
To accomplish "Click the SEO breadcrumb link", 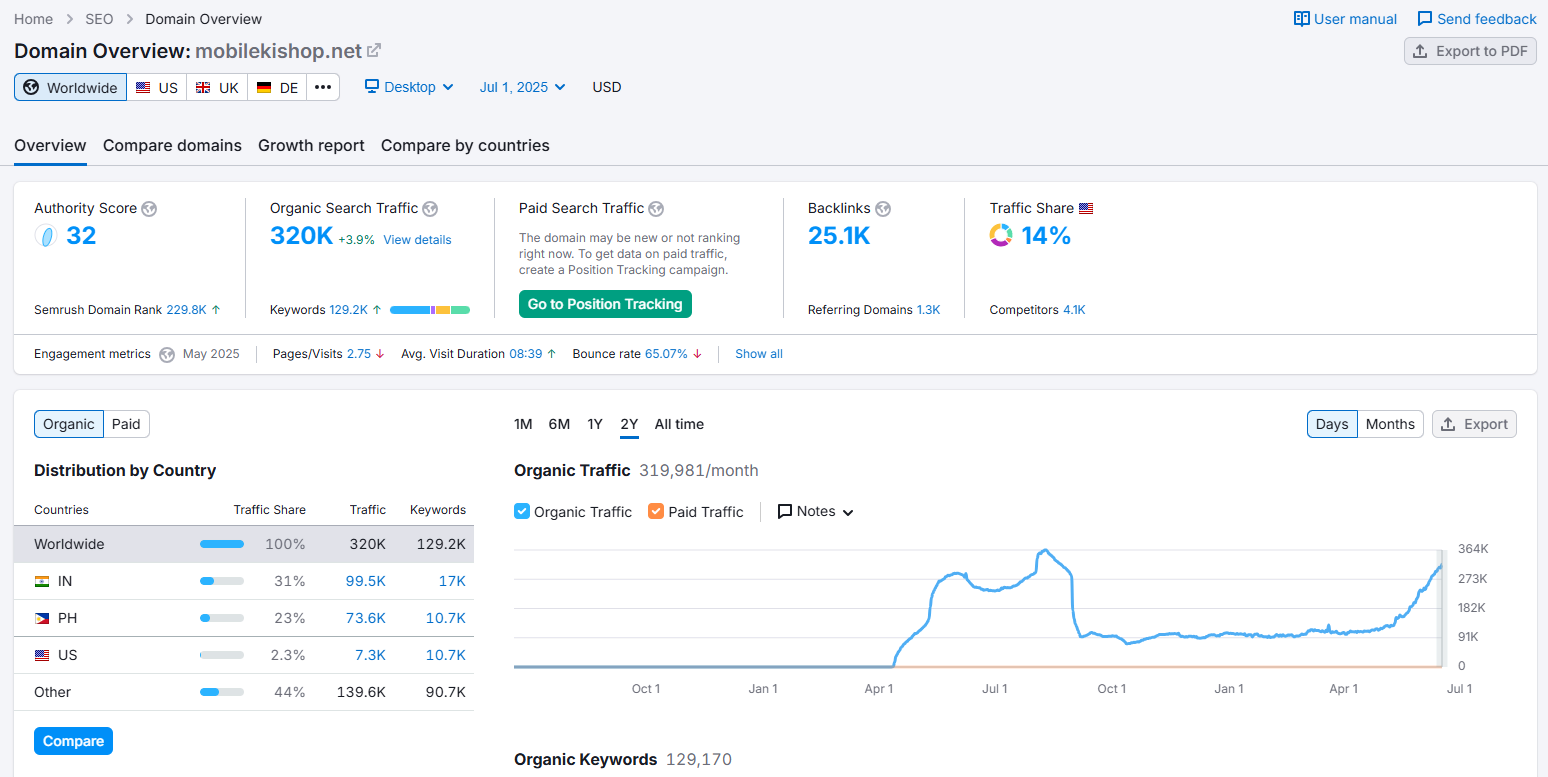I will (x=99, y=18).
